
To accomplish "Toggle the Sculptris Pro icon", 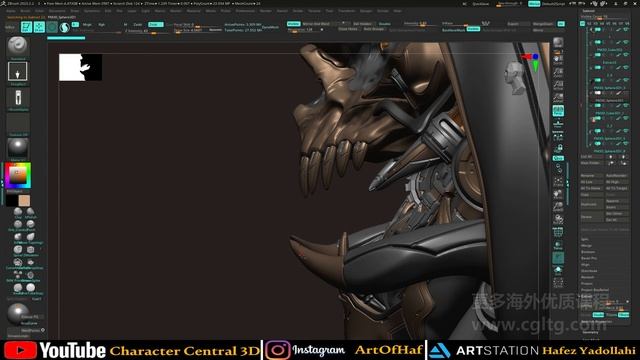I will pyautogui.click(x=64, y=27).
